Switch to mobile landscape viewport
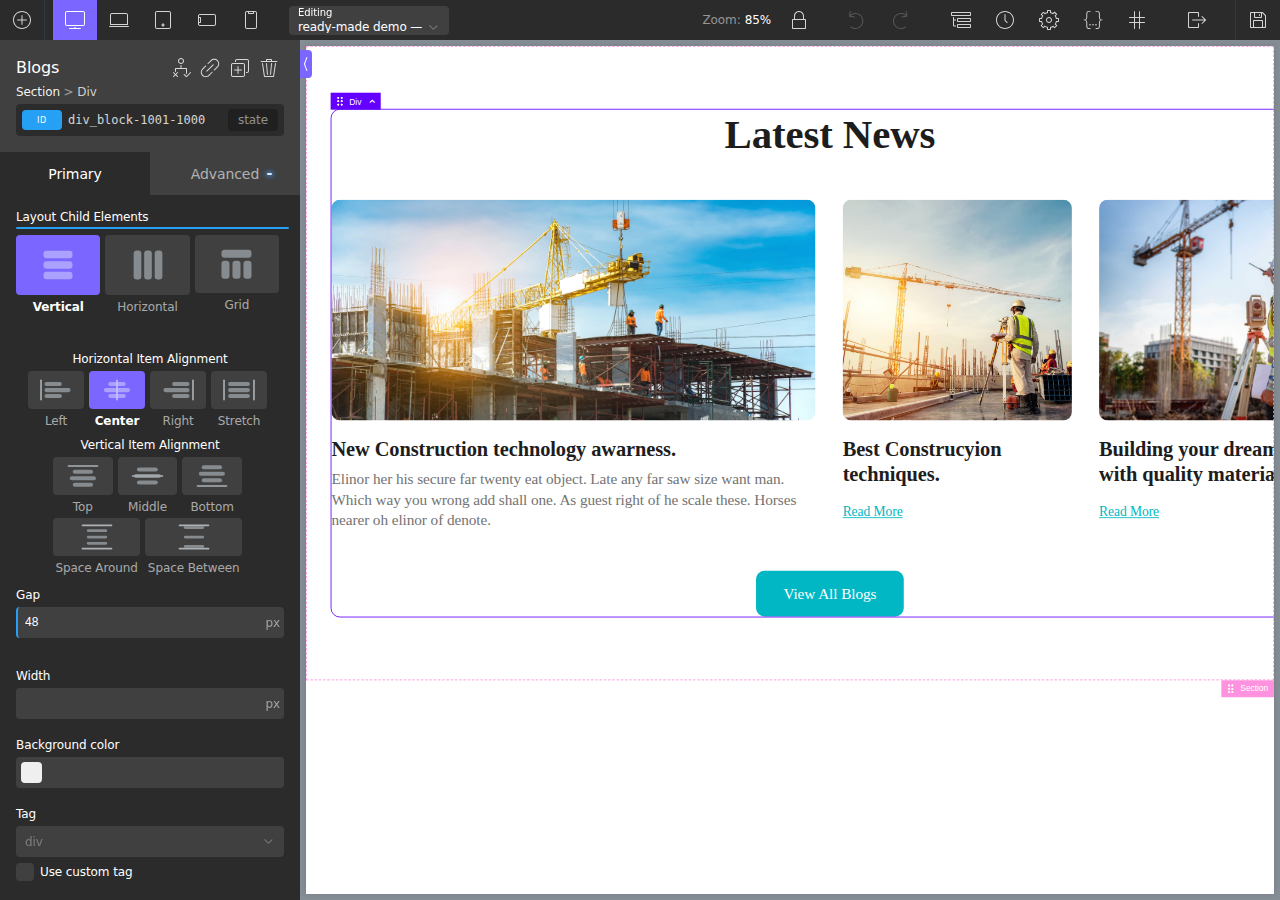Viewport: 1280px width, 900px height. coord(207,20)
